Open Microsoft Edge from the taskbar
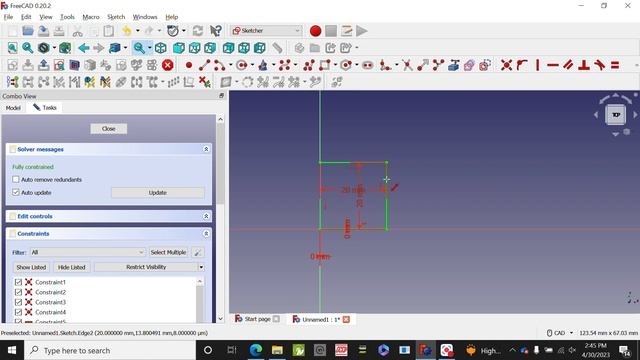 coord(256,350)
